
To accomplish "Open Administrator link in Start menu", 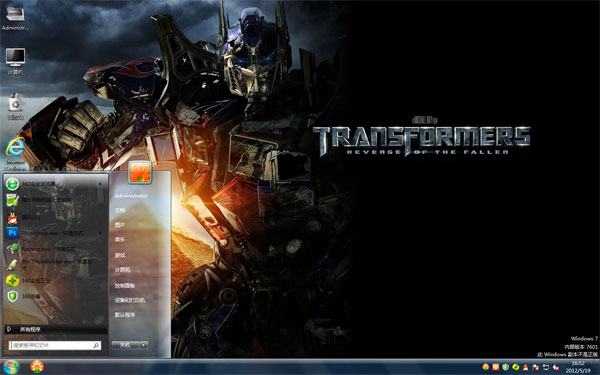I will coord(131,196).
